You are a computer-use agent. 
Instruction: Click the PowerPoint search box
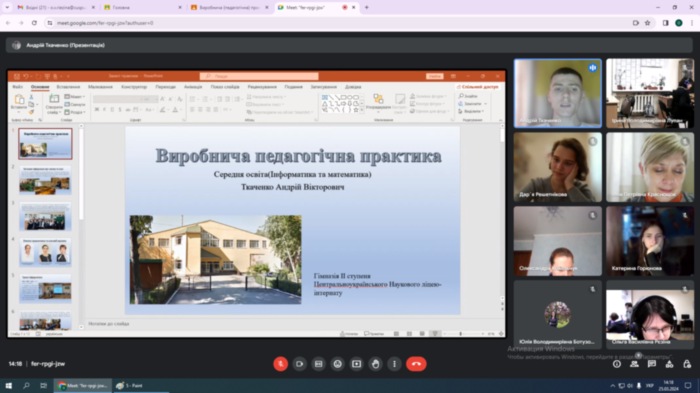pos(259,76)
